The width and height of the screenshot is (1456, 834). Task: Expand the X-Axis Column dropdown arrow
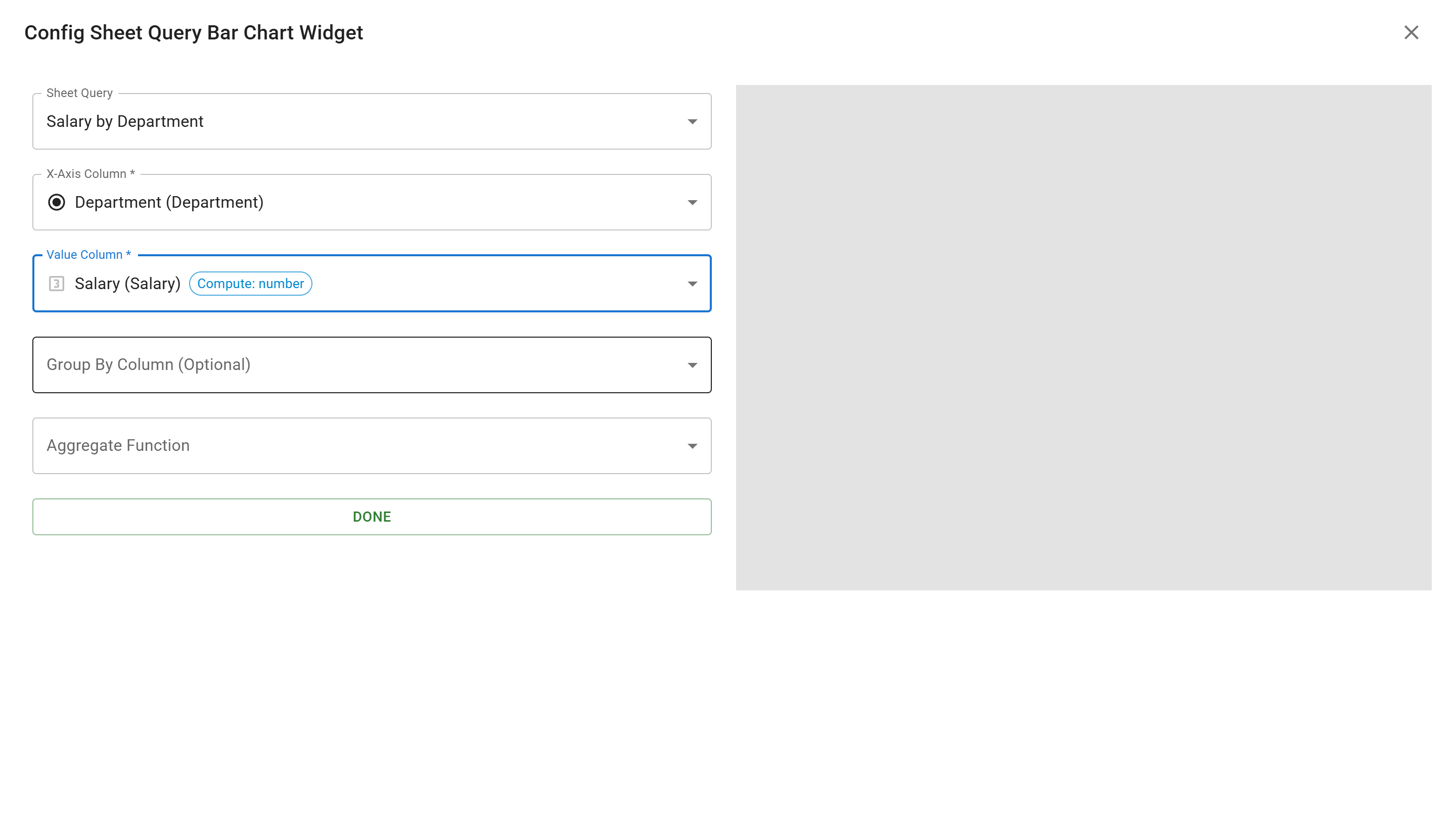[692, 202]
